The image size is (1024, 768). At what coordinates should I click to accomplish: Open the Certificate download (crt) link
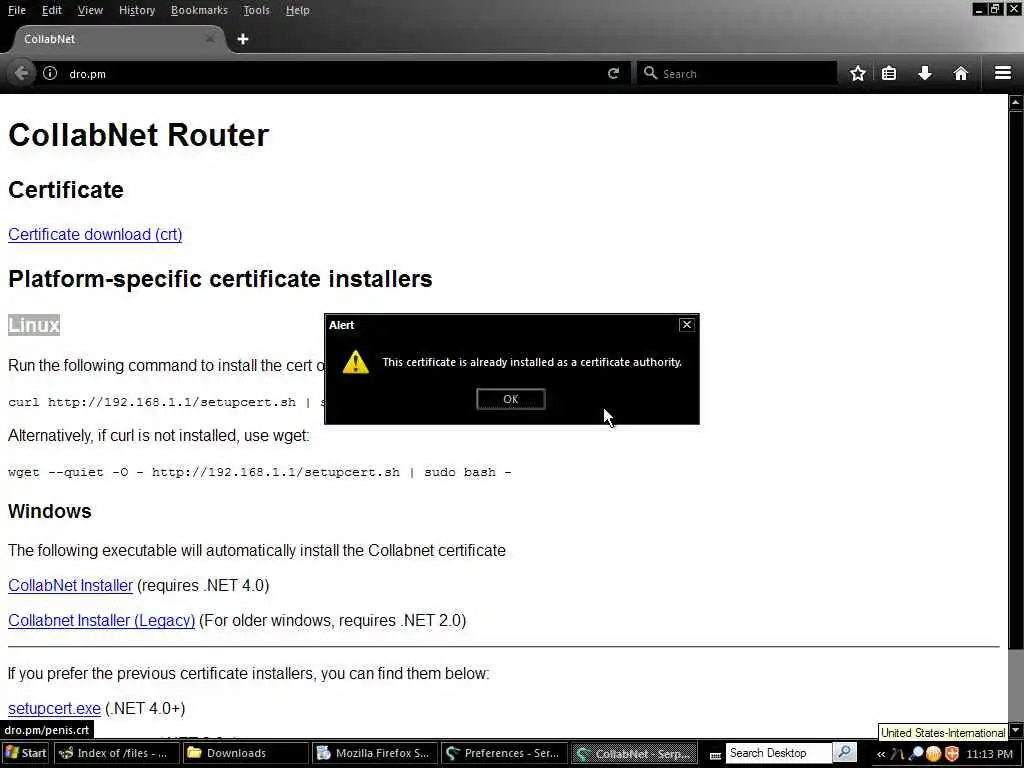pyautogui.click(x=95, y=234)
